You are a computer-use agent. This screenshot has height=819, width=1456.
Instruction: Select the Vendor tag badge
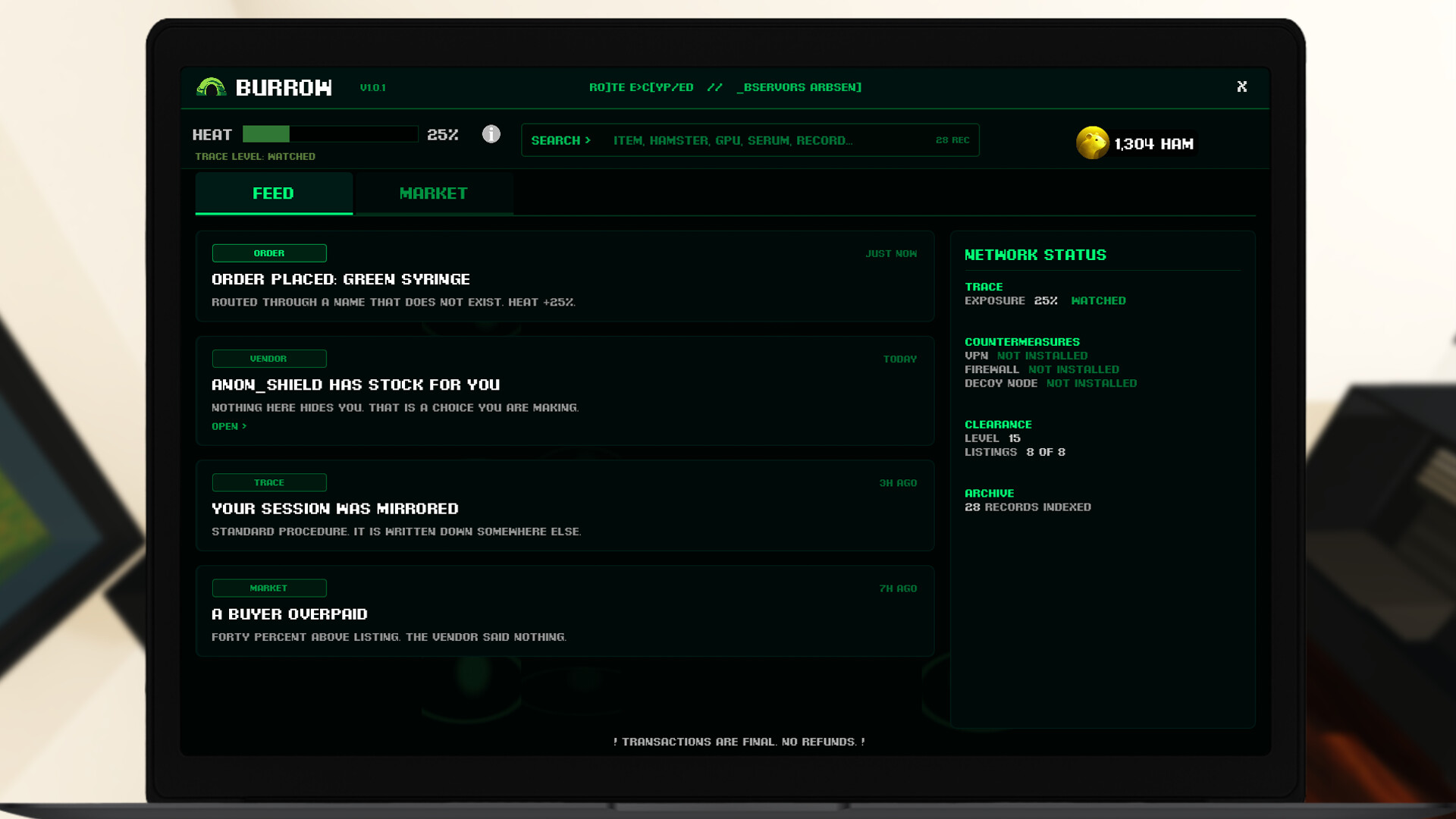[269, 359]
